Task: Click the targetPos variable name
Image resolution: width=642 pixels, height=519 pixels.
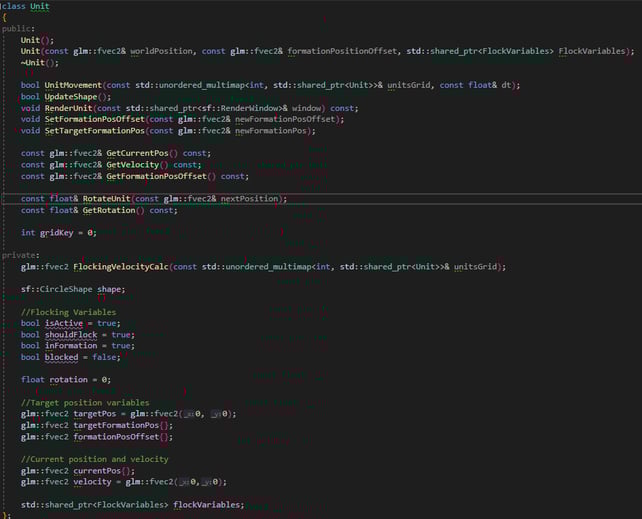Action: (x=95, y=414)
